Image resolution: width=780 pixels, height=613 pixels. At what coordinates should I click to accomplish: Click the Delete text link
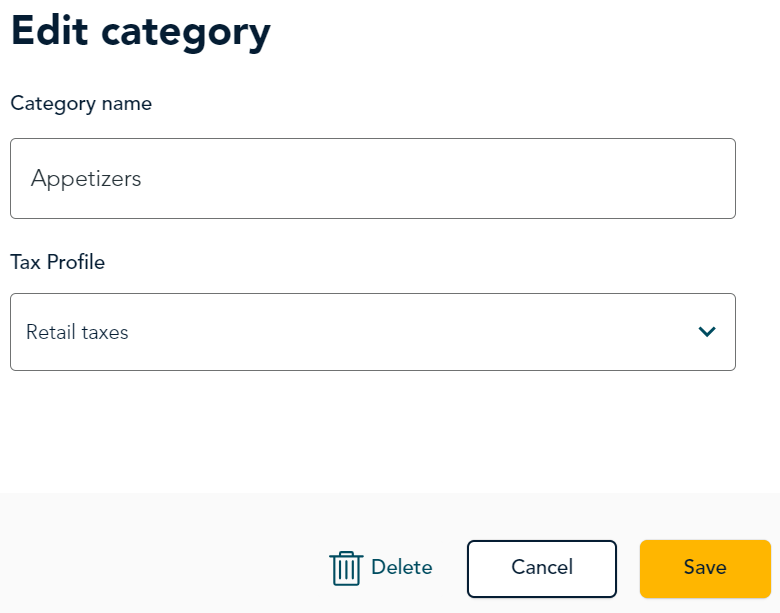(x=401, y=567)
